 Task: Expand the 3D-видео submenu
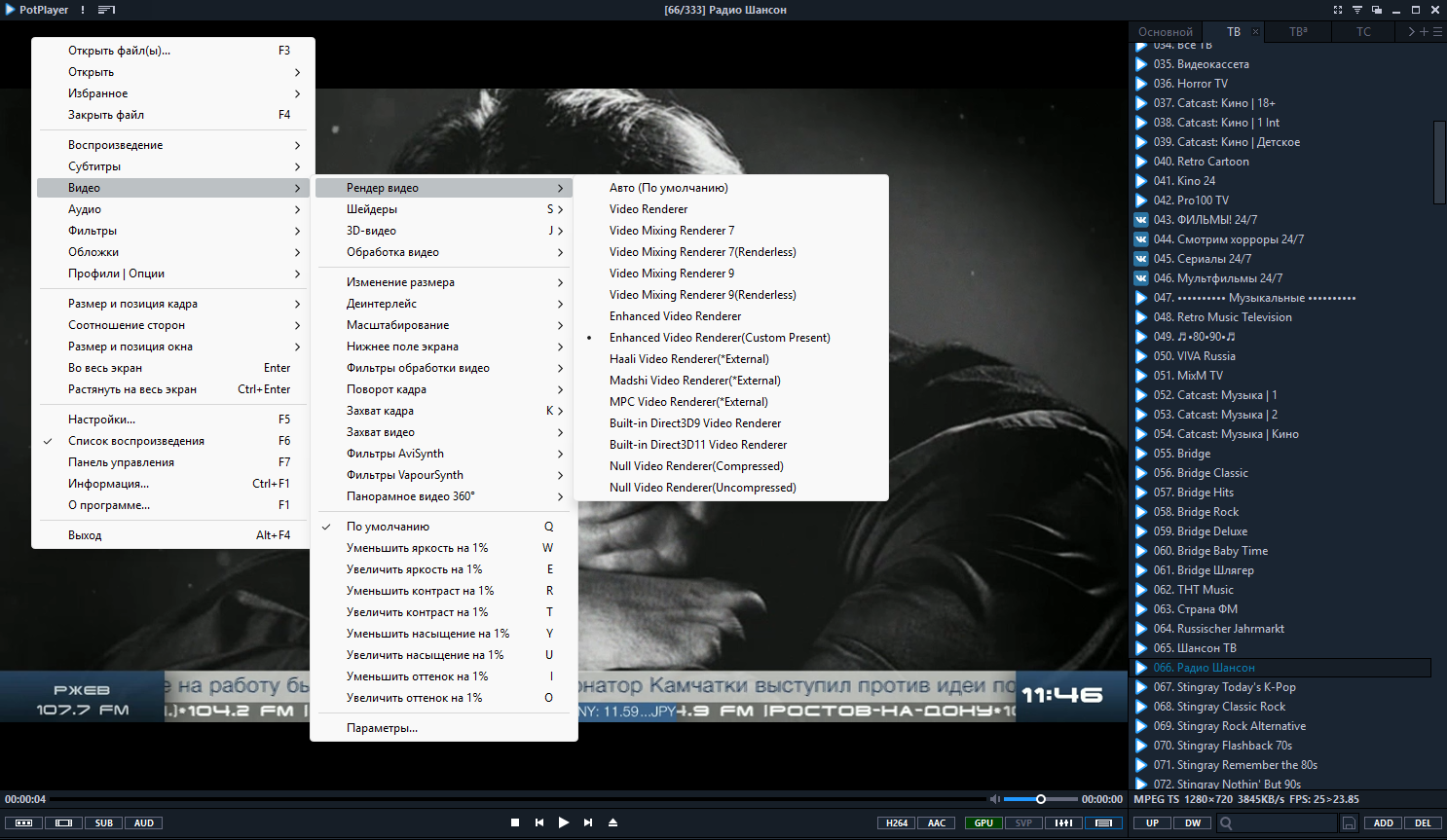pyautogui.click(x=444, y=231)
